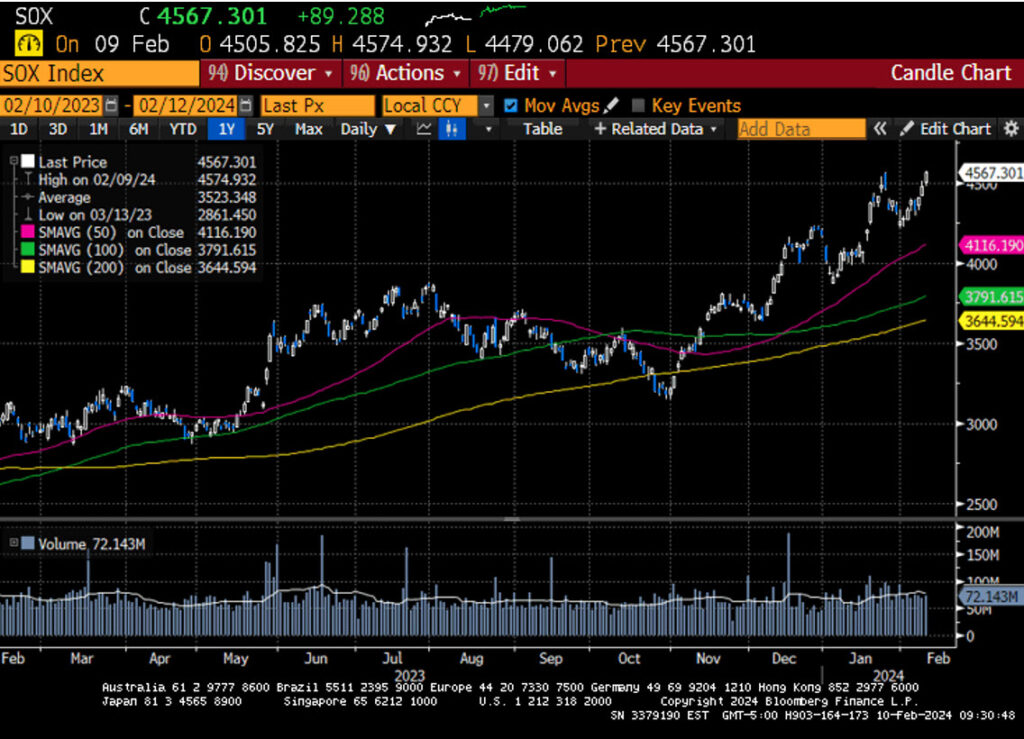Select the candlestick chart type icon

tap(453, 129)
